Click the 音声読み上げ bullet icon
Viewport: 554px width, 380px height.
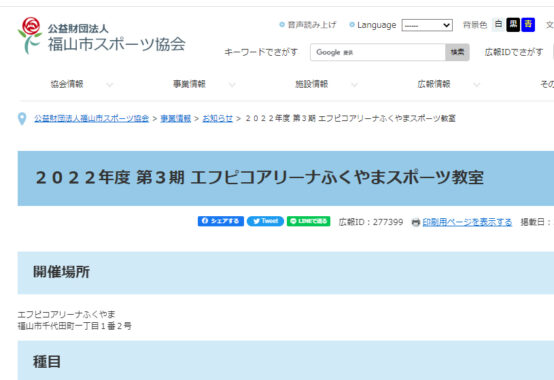tap(282, 25)
